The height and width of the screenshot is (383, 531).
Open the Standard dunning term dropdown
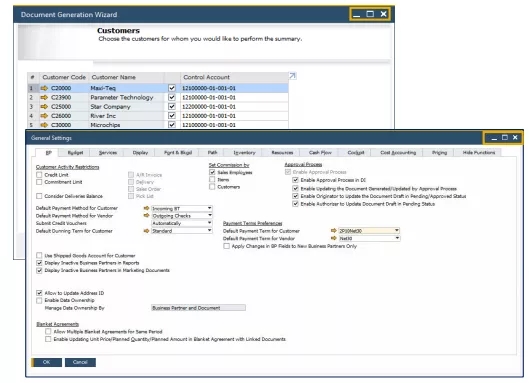click(x=209, y=231)
